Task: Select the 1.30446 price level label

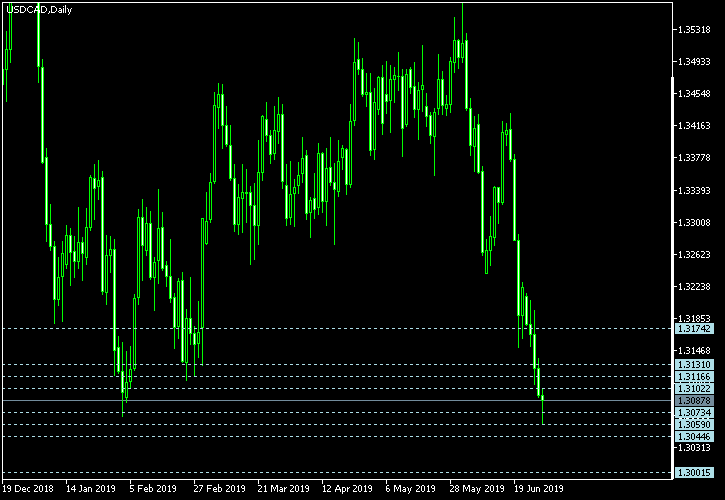Action: click(x=694, y=437)
